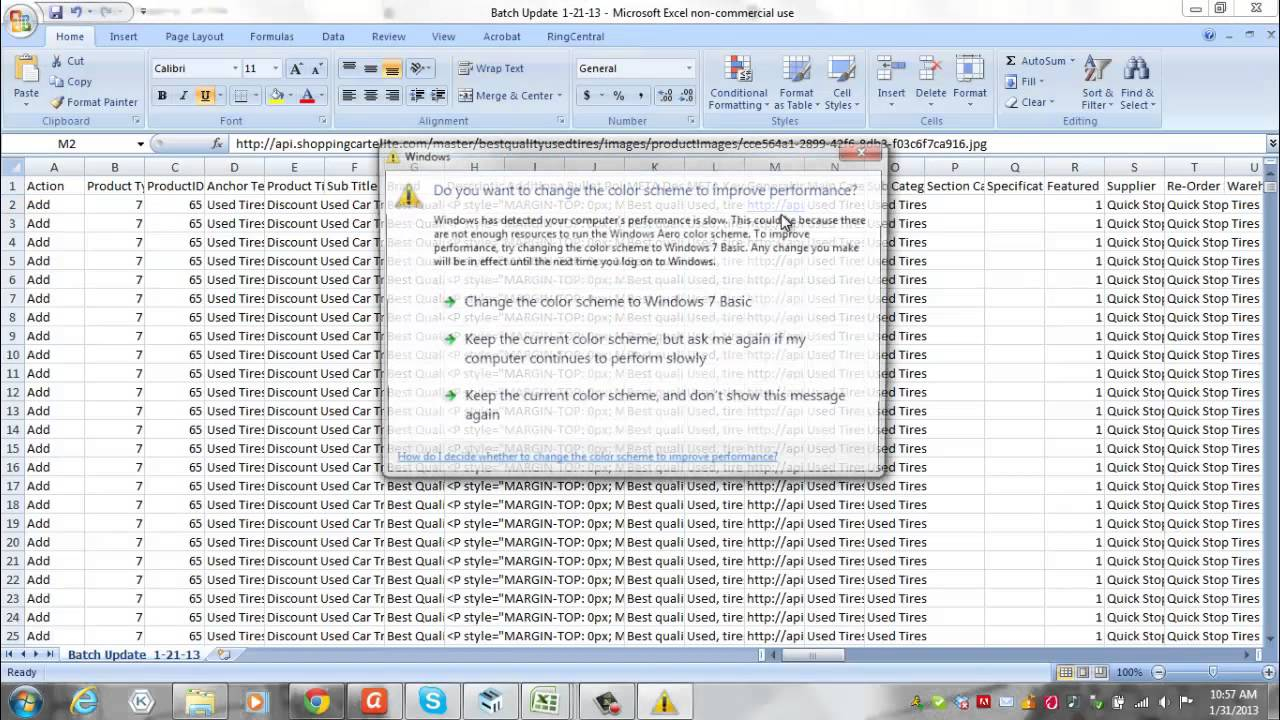Click Merge & Center
The width and height of the screenshot is (1280, 720).
pyautogui.click(x=505, y=96)
